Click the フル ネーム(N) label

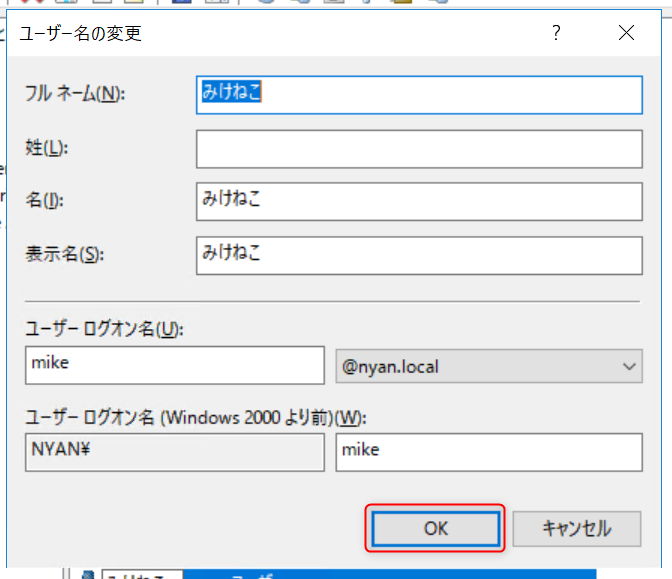point(74,94)
